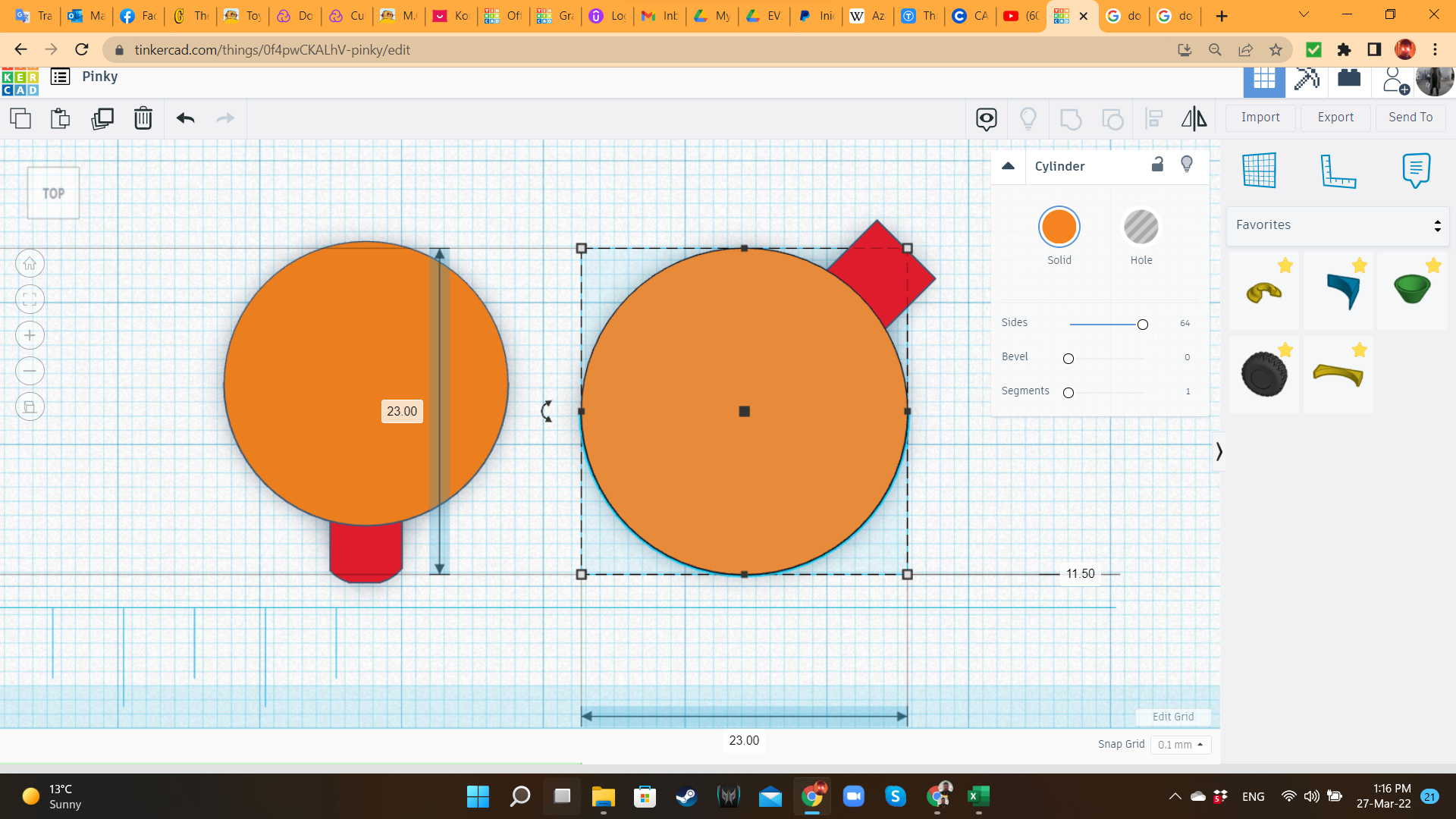Set shape to Hole mode
This screenshot has width=1456, height=819.
tap(1141, 227)
